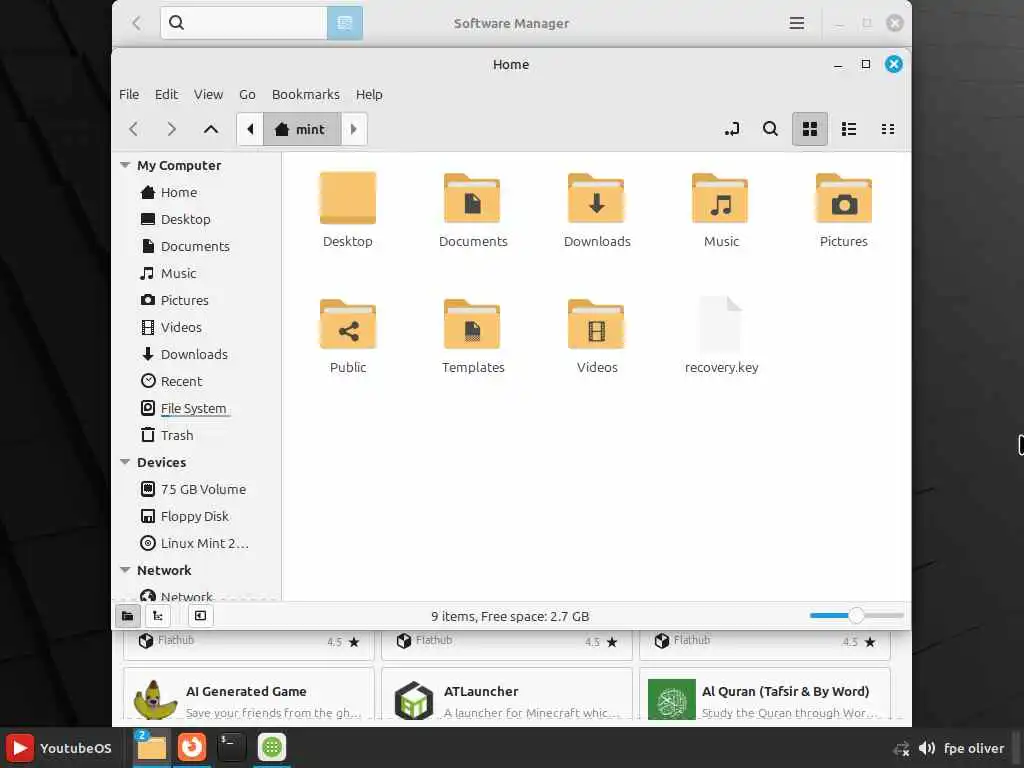Adjust the icon zoom slider
1024x768 pixels.
tap(856, 615)
